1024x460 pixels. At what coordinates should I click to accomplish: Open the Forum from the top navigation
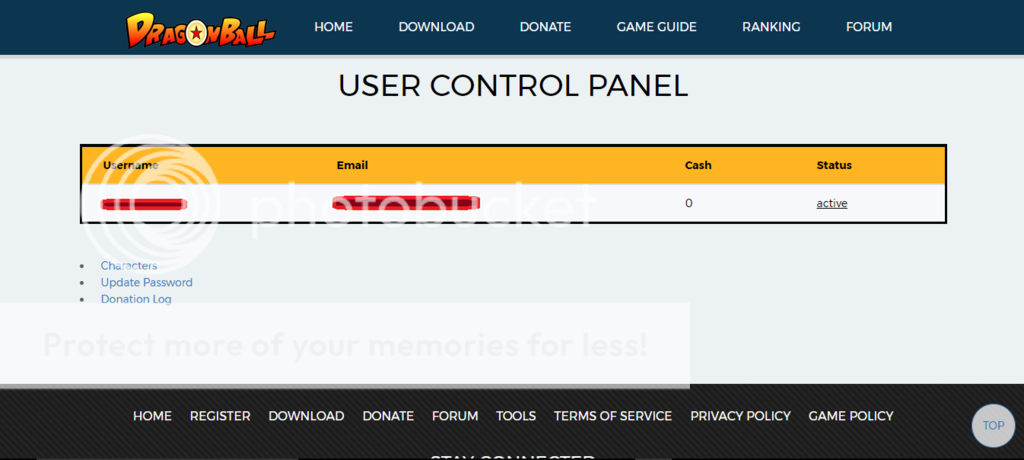pyautogui.click(x=868, y=27)
